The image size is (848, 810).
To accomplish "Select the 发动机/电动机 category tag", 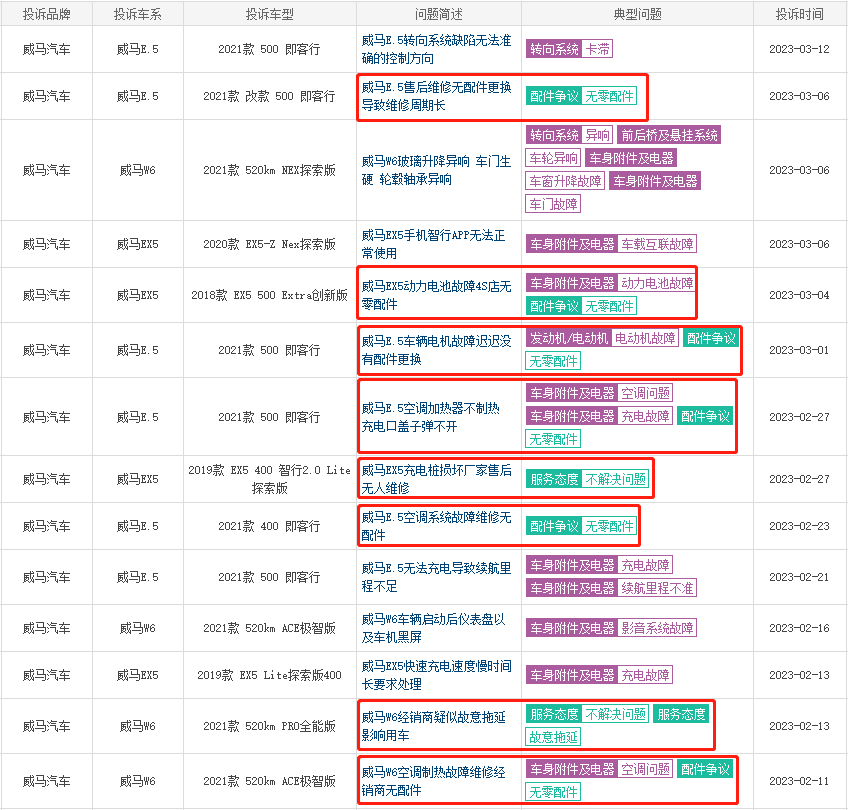I will pyautogui.click(x=566, y=338).
